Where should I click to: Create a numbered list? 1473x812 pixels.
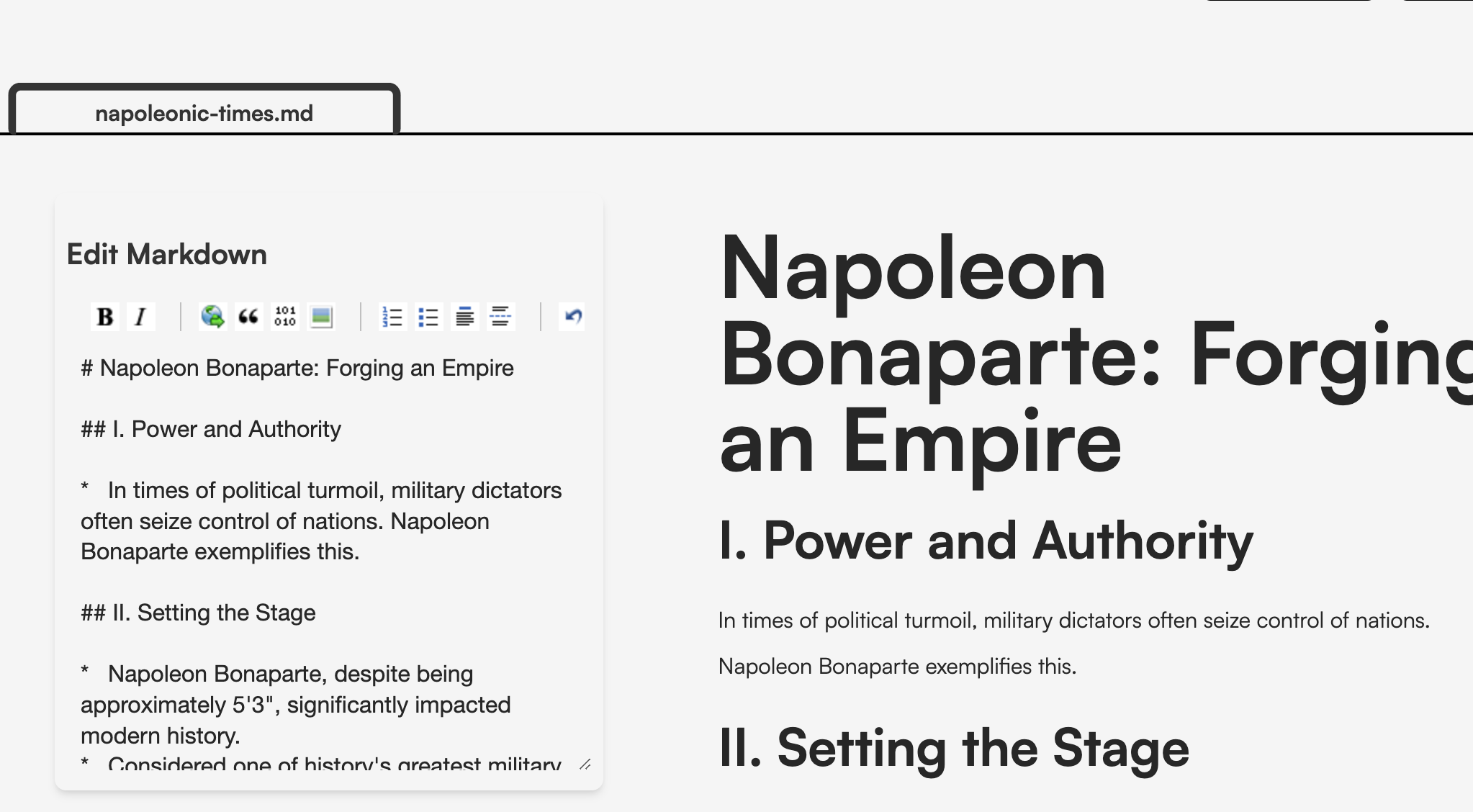click(x=392, y=317)
